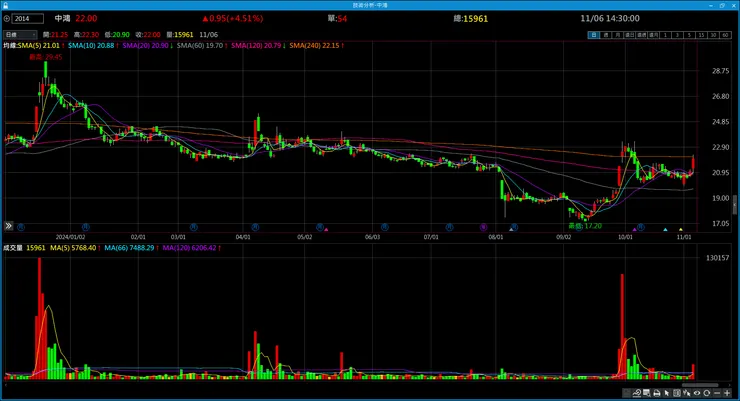The height and width of the screenshot is (401, 740).
Task: Expand the double-chevron panel at chart bottom-left
Action: tap(8, 226)
